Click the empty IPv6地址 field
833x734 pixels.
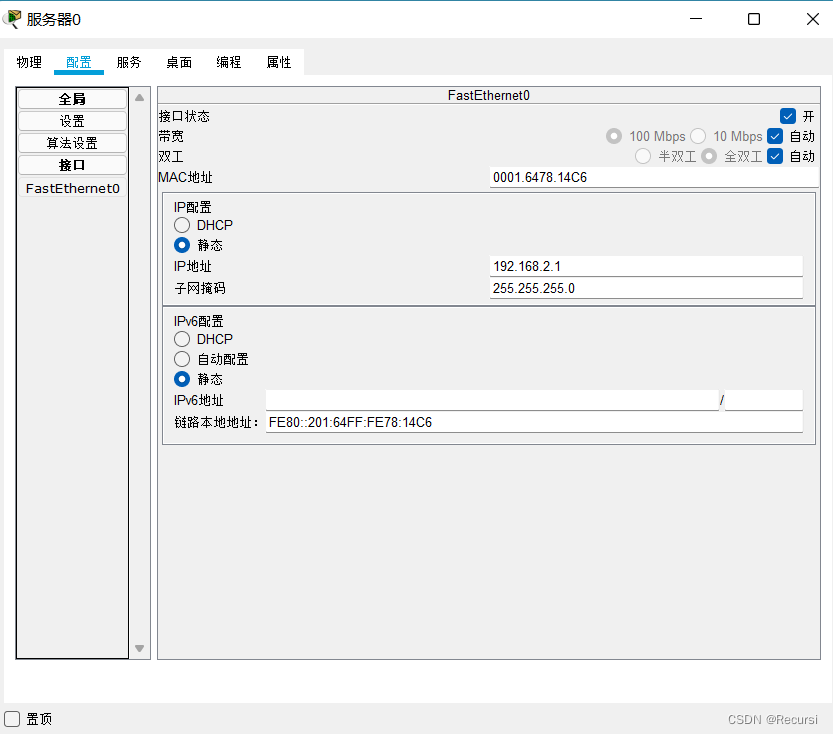[x=492, y=400]
